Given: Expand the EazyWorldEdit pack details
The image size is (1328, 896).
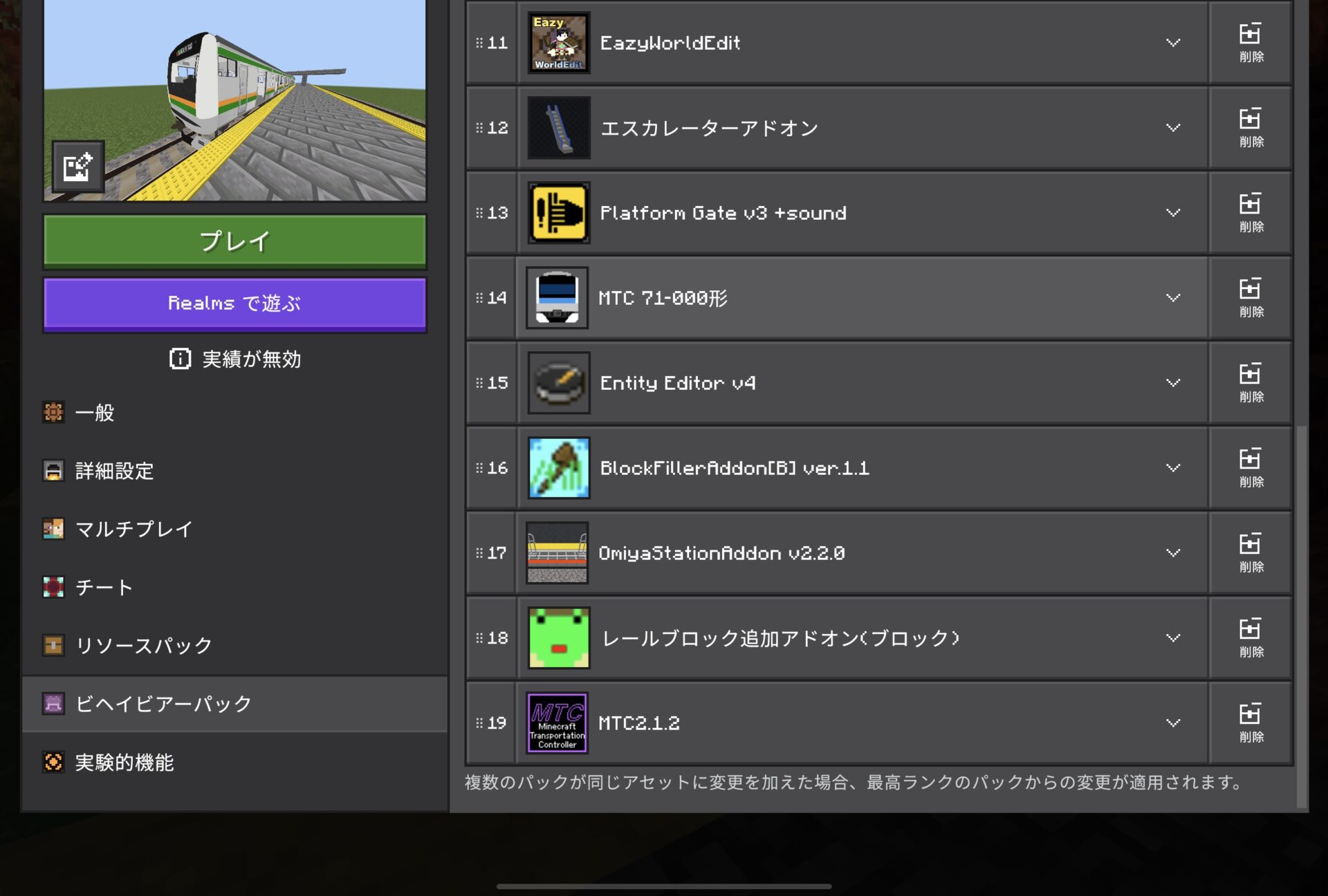Looking at the screenshot, I should (x=1173, y=43).
